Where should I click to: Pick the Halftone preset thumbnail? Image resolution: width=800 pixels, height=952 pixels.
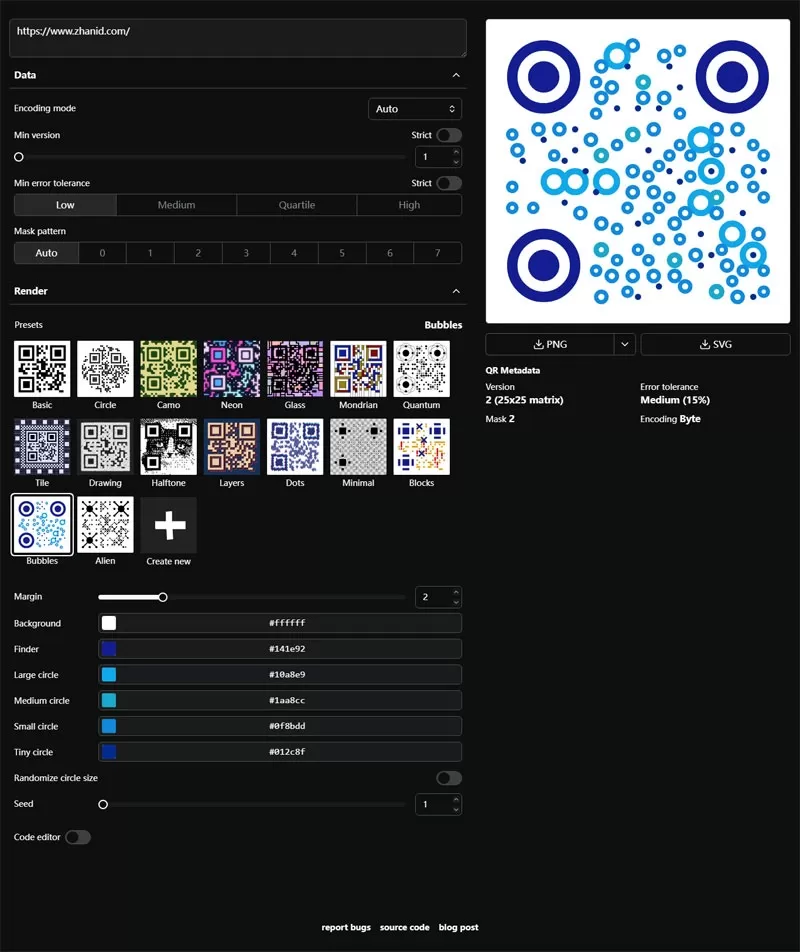click(x=168, y=446)
